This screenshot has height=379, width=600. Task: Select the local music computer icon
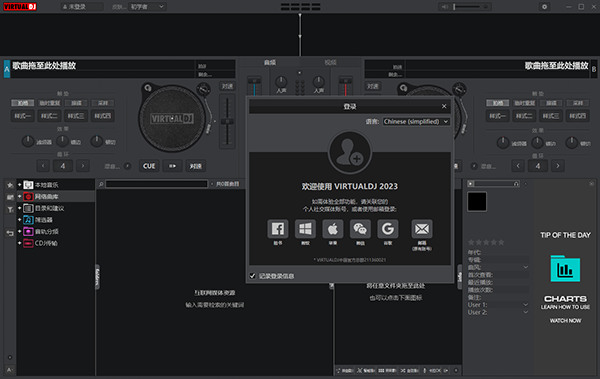pyautogui.click(x=28, y=185)
